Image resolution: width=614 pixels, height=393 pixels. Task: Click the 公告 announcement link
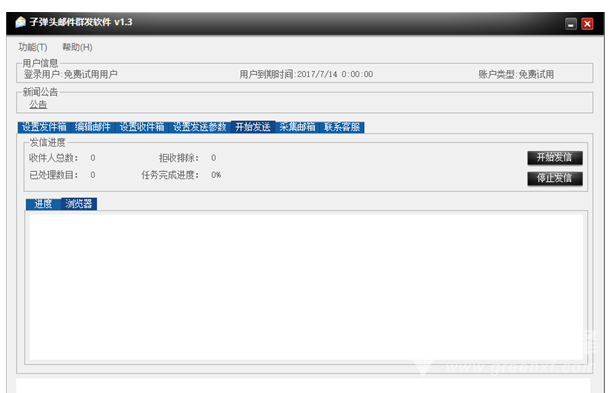(38, 105)
